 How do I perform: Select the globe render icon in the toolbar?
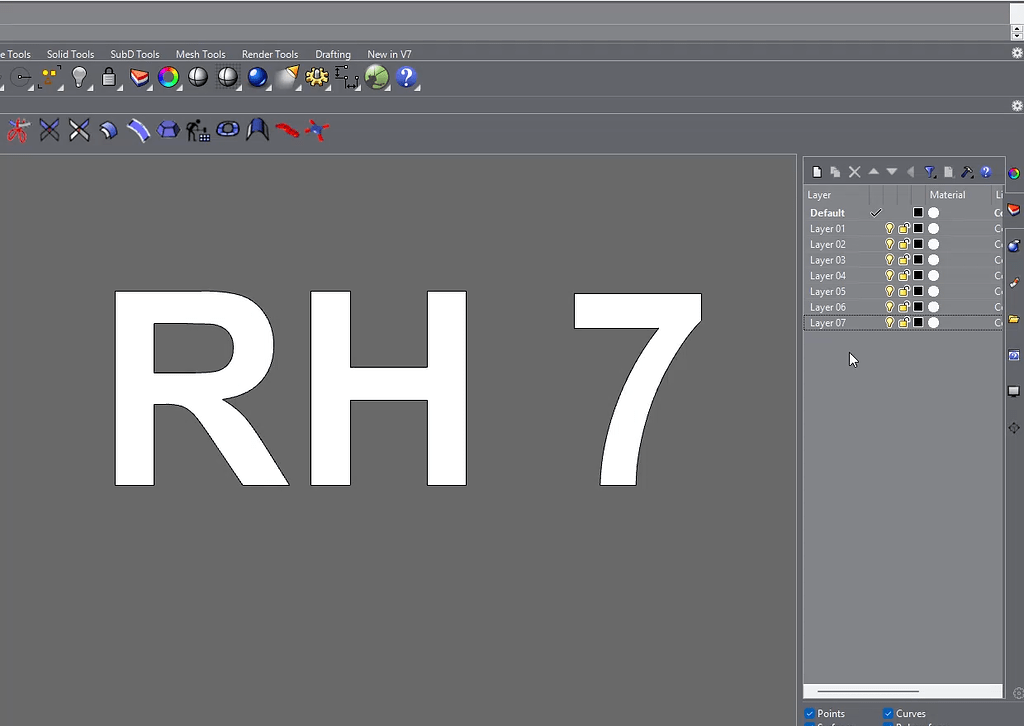click(x=378, y=75)
